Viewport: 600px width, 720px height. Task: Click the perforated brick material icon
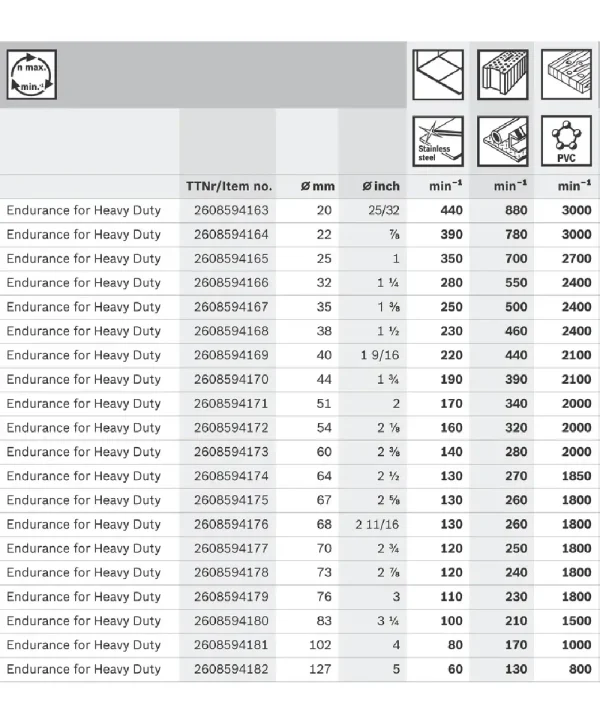click(x=503, y=74)
